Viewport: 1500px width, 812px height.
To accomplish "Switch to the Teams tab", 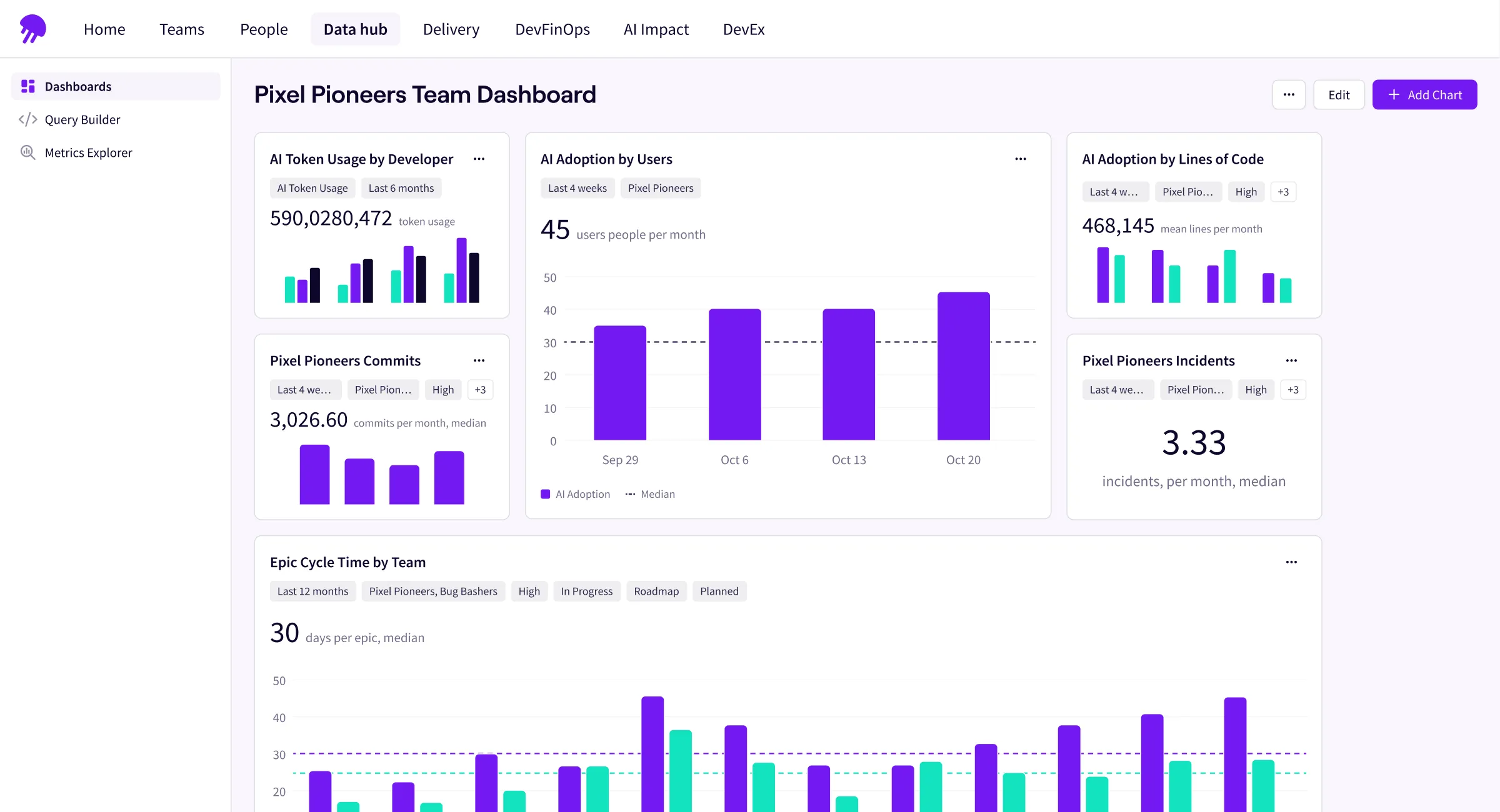I will pos(182,29).
